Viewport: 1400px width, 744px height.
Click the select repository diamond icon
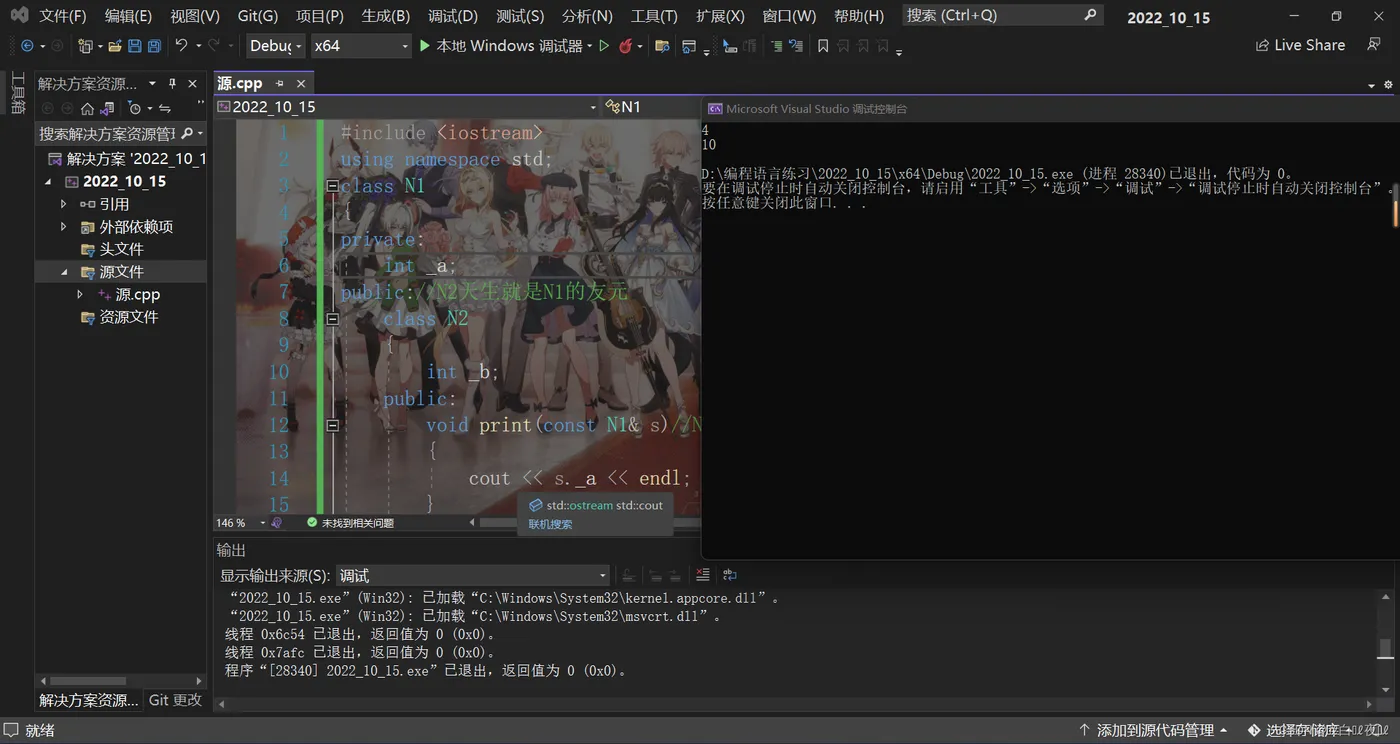(x=1253, y=731)
